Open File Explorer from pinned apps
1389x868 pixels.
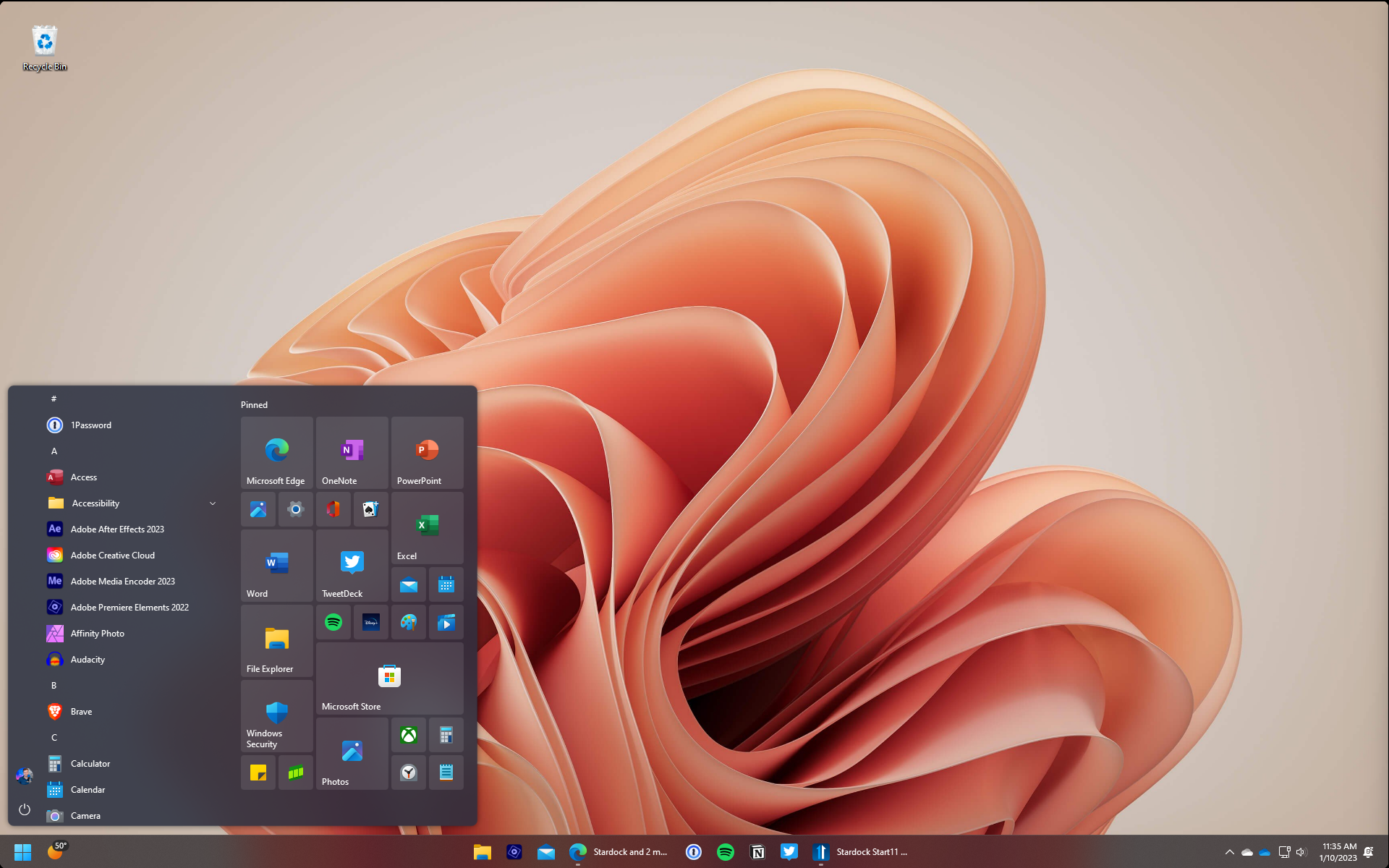(x=277, y=644)
